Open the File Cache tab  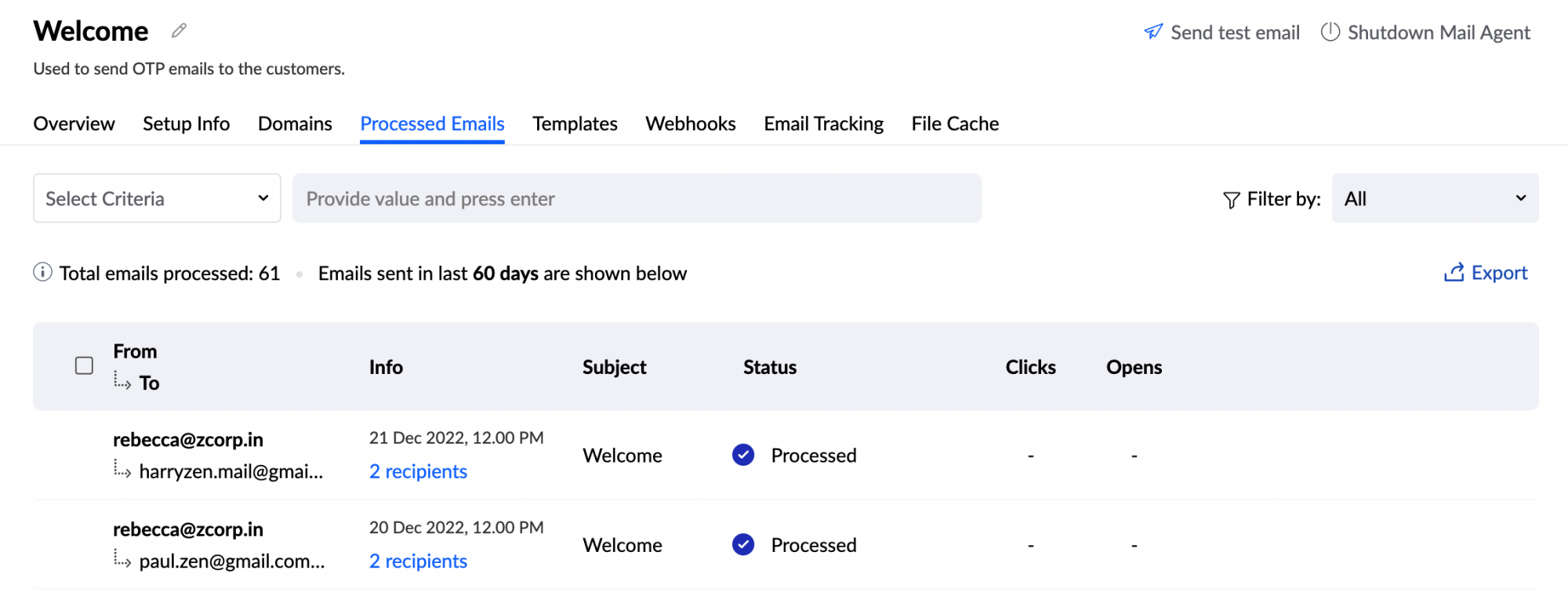coord(955,124)
